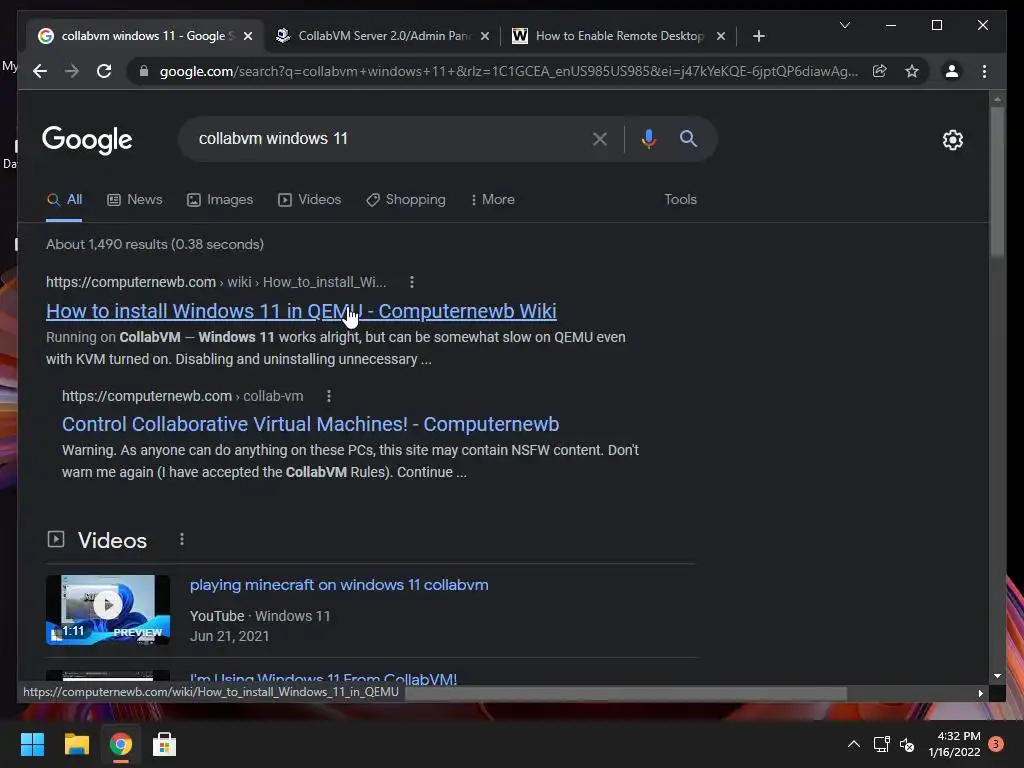
Task: Close the collabvm windows 11 Google tab
Action: [x=248, y=36]
